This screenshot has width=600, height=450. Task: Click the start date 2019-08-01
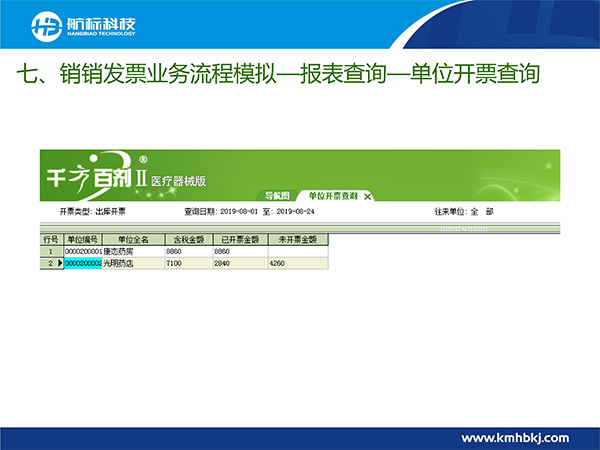tap(239, 211)
